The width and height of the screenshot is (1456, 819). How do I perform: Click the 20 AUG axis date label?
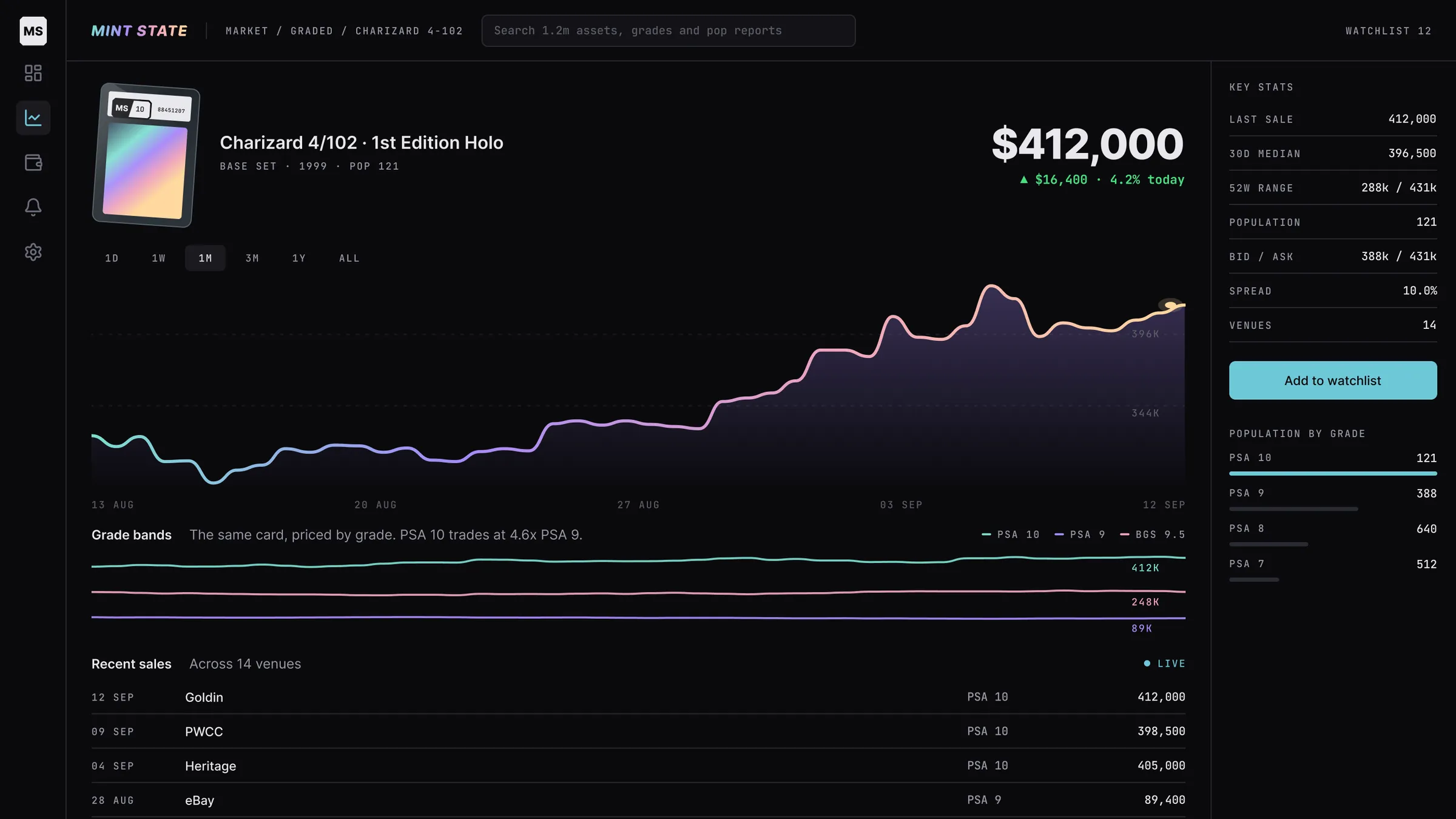click(376, 505)
